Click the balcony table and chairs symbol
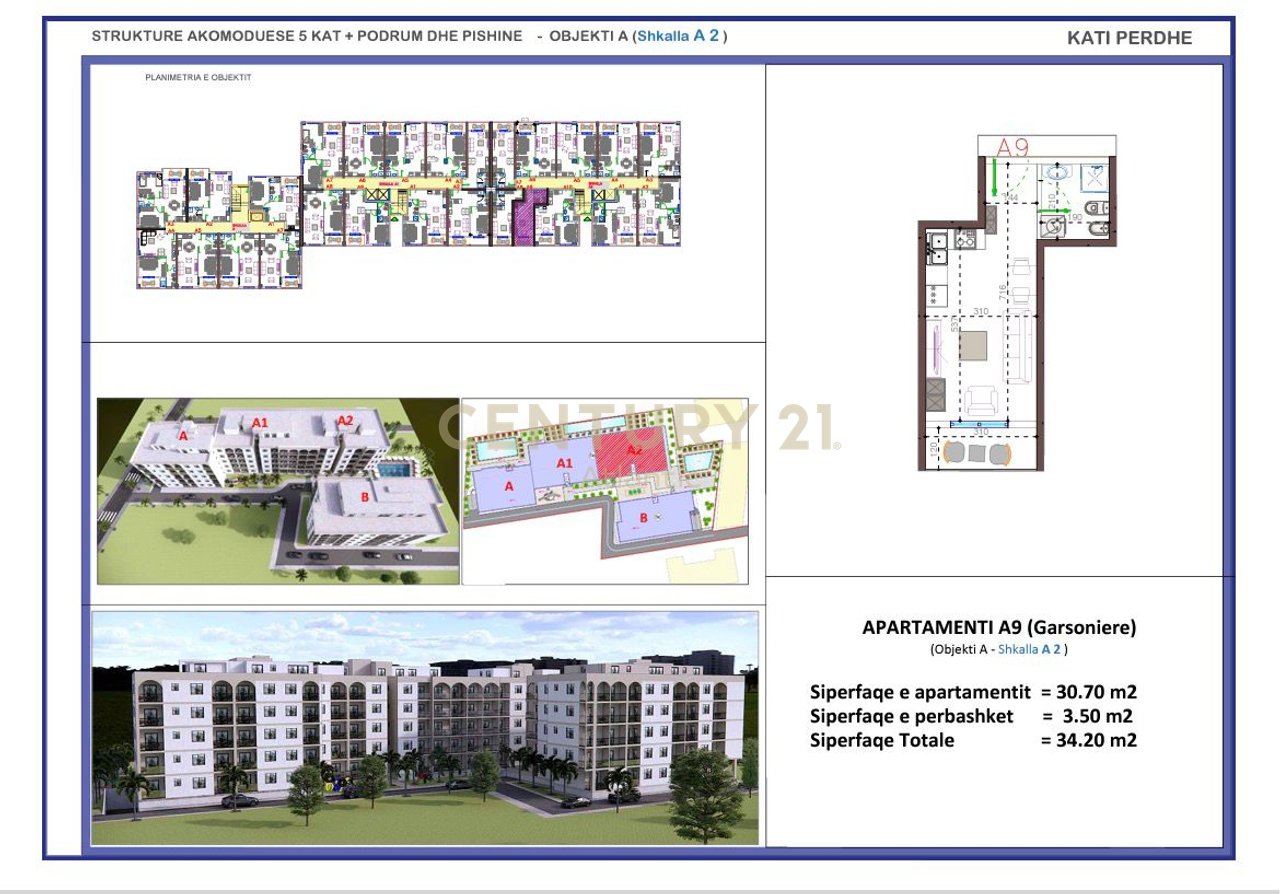Screen dimensions: 1280x894 tap(976, 453)
